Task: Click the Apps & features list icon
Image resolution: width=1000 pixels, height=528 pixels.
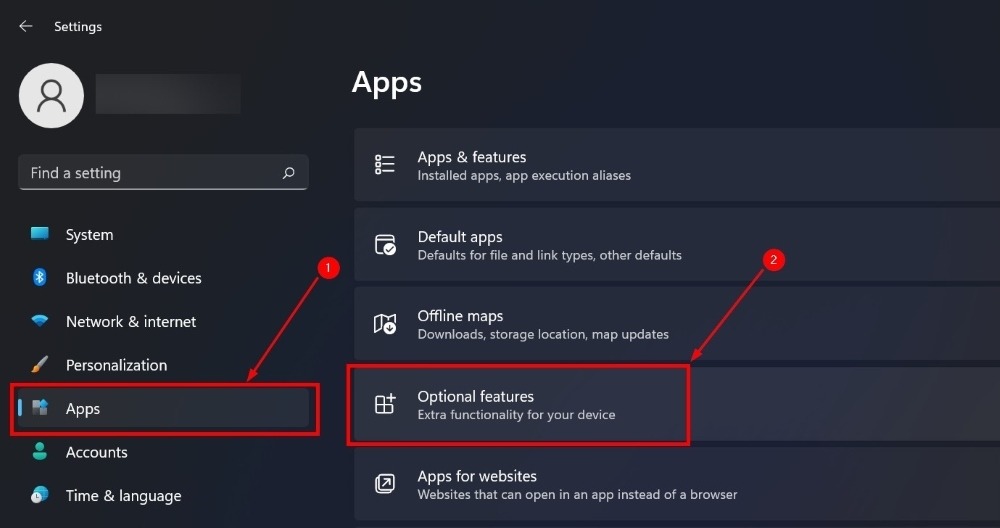Action: coord(385,165)
